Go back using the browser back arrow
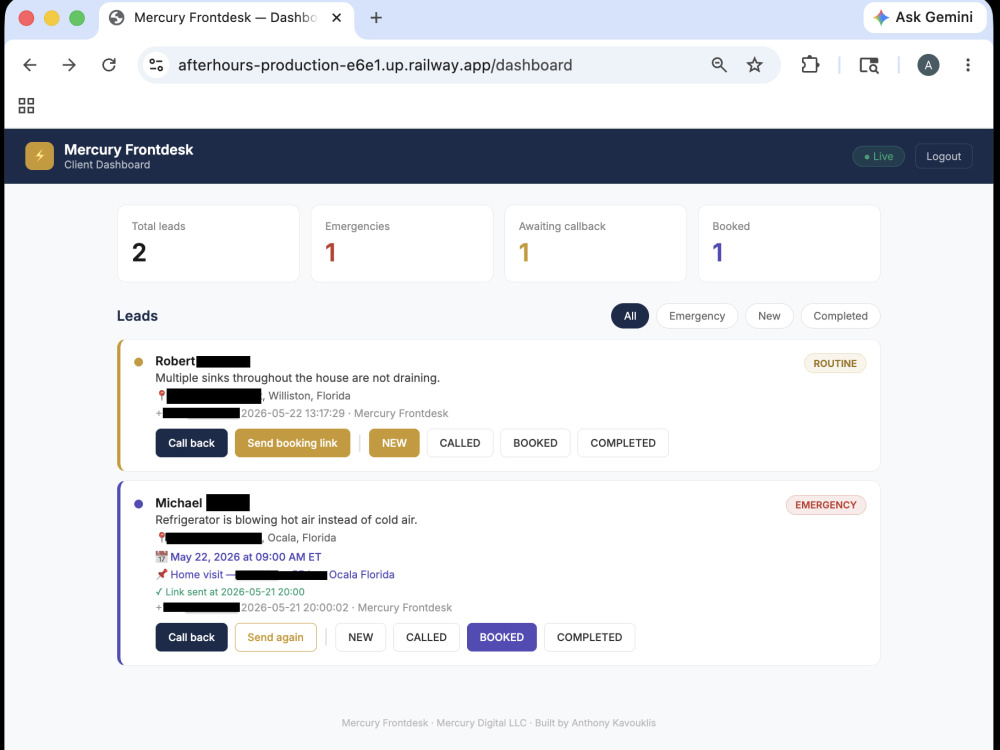The width and height of the screenshot is (1000, 750). [30, 65]
